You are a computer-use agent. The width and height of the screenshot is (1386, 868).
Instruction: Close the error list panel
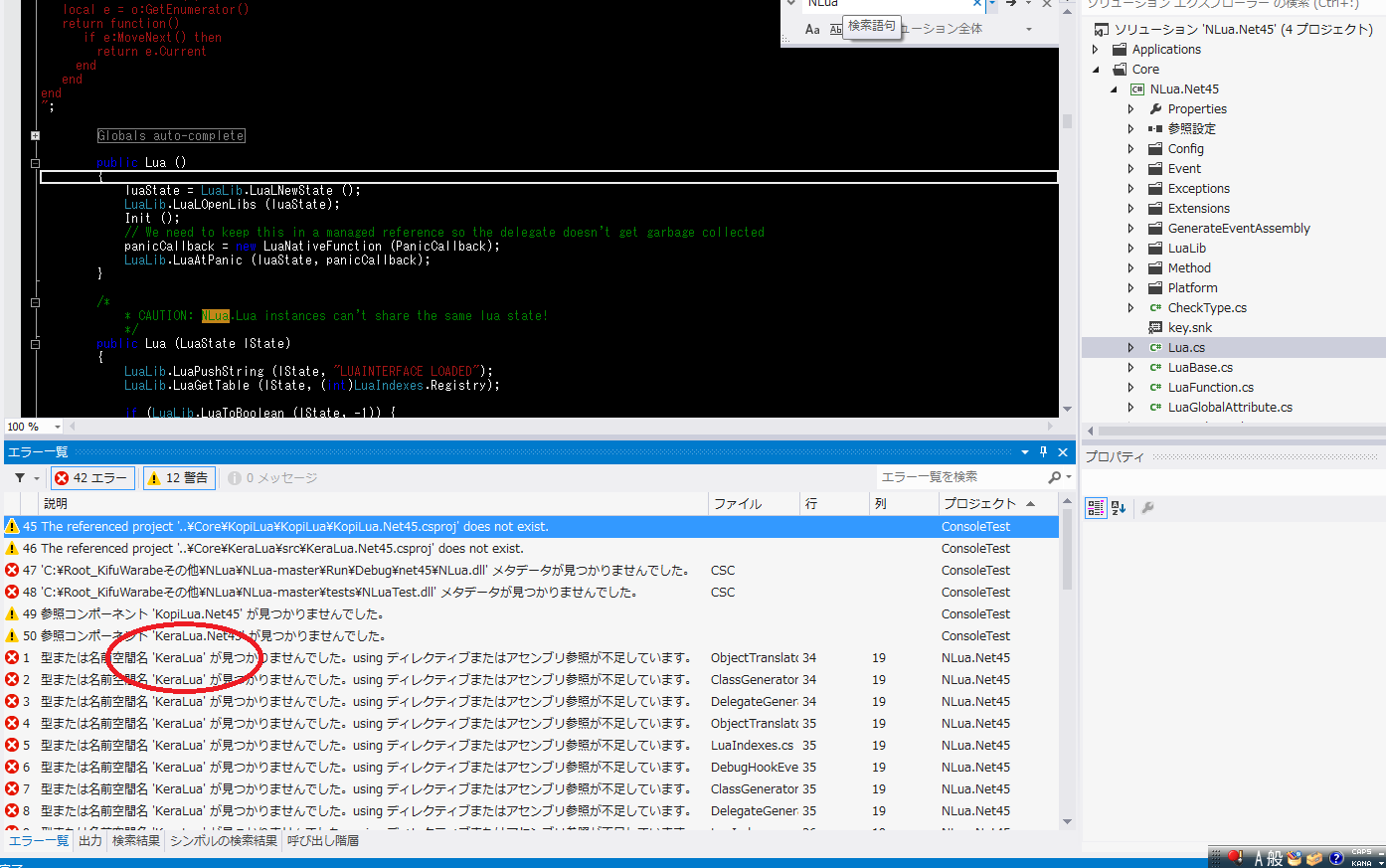1063,452
